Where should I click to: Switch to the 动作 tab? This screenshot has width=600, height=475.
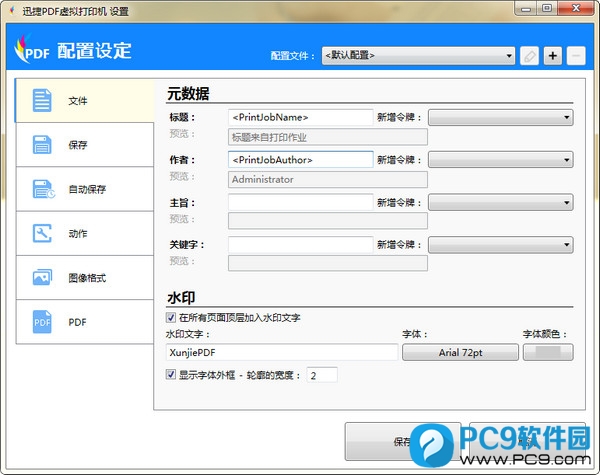pyautogui.click(x=84, y=233)
